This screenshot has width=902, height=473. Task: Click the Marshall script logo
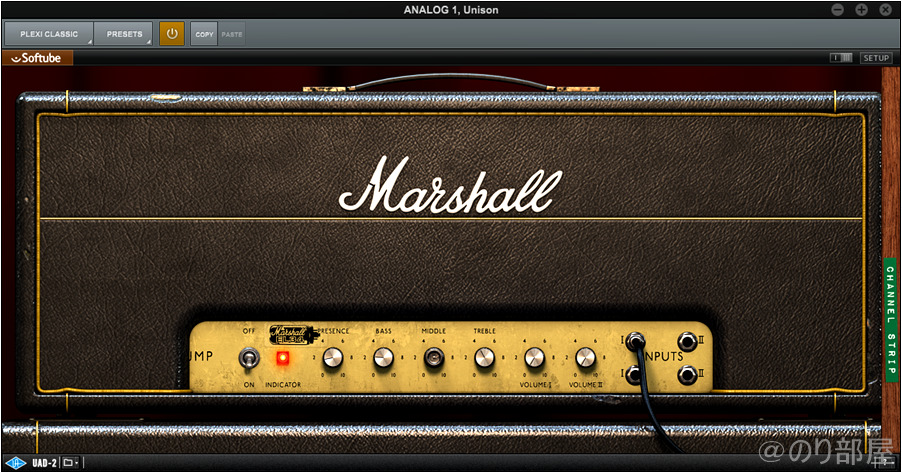(450, 185)
